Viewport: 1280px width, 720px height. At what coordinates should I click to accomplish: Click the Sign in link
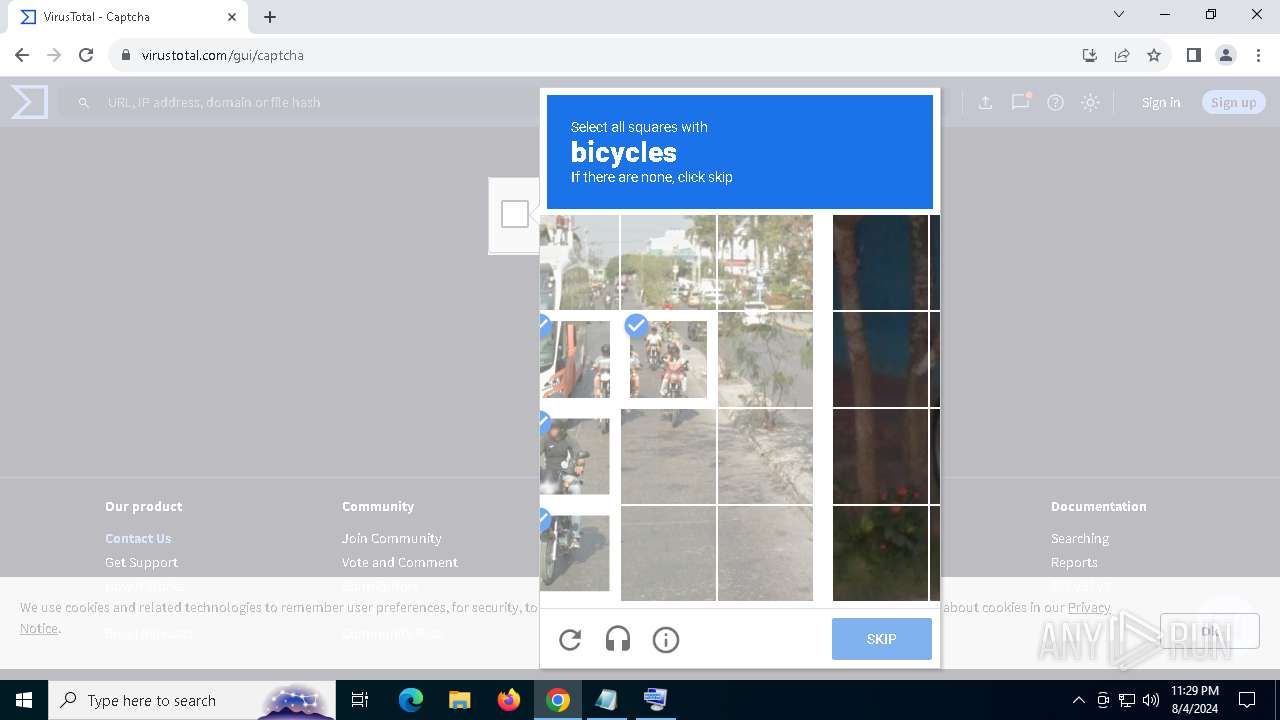[1161, 102]
